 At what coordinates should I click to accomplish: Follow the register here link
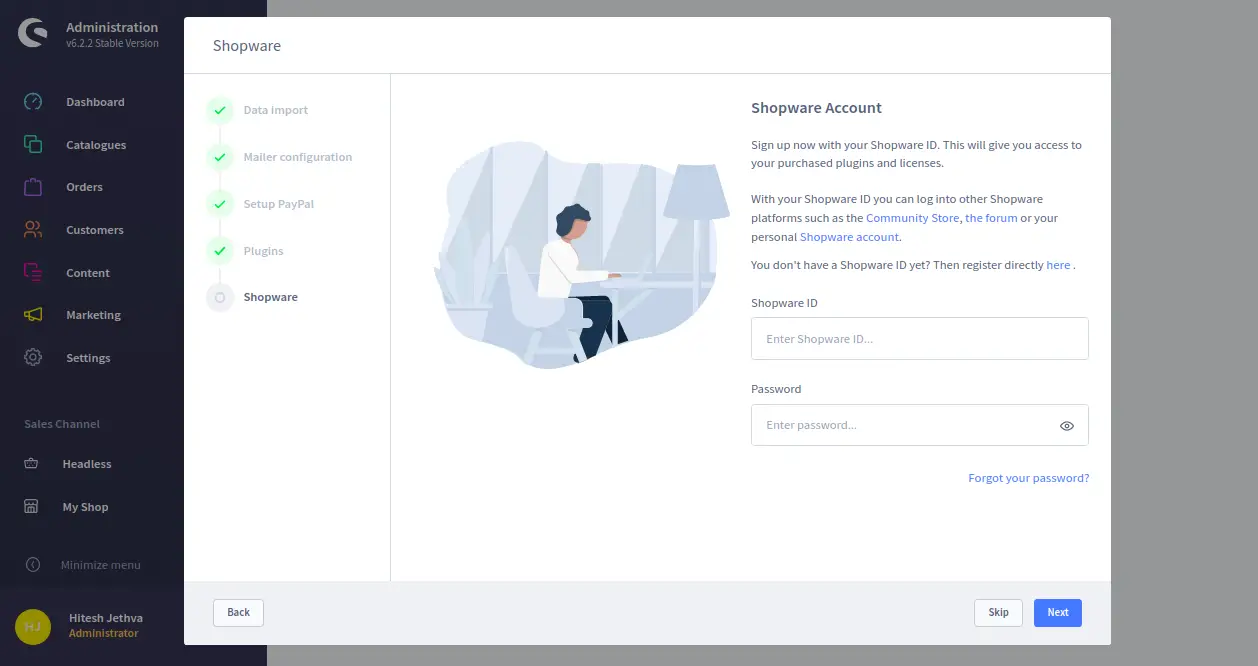(x=1058, y=265)
